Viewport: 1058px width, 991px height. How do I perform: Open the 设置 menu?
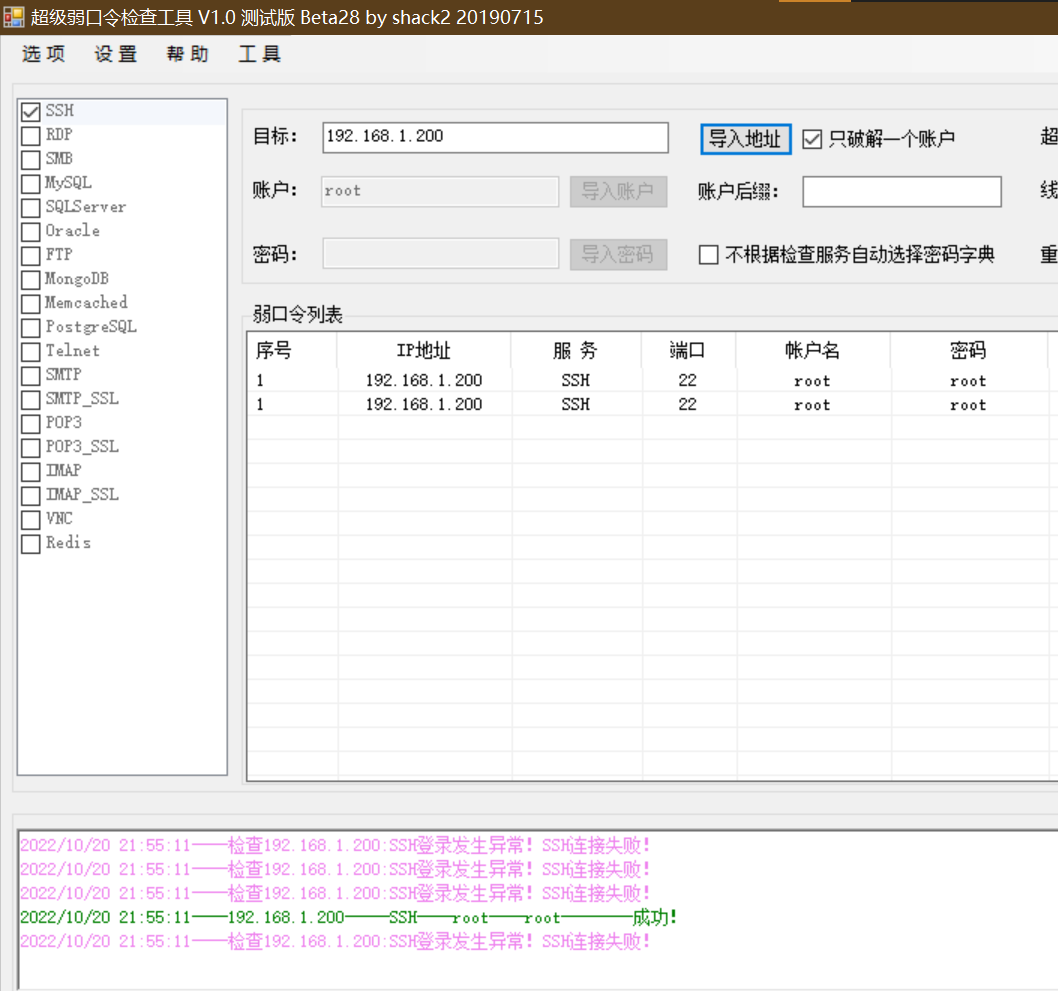tap(116, 54)
